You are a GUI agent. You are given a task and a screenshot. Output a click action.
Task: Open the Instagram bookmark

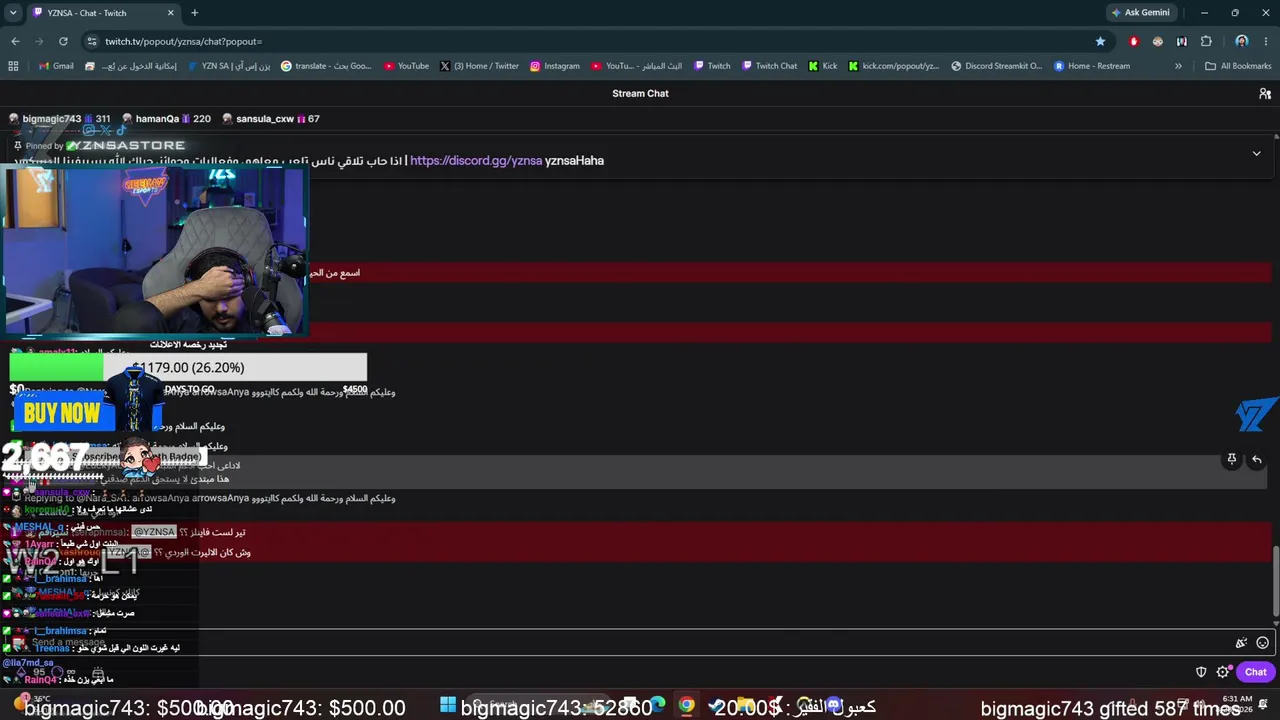pyautogui.click(x=555, y=66)
